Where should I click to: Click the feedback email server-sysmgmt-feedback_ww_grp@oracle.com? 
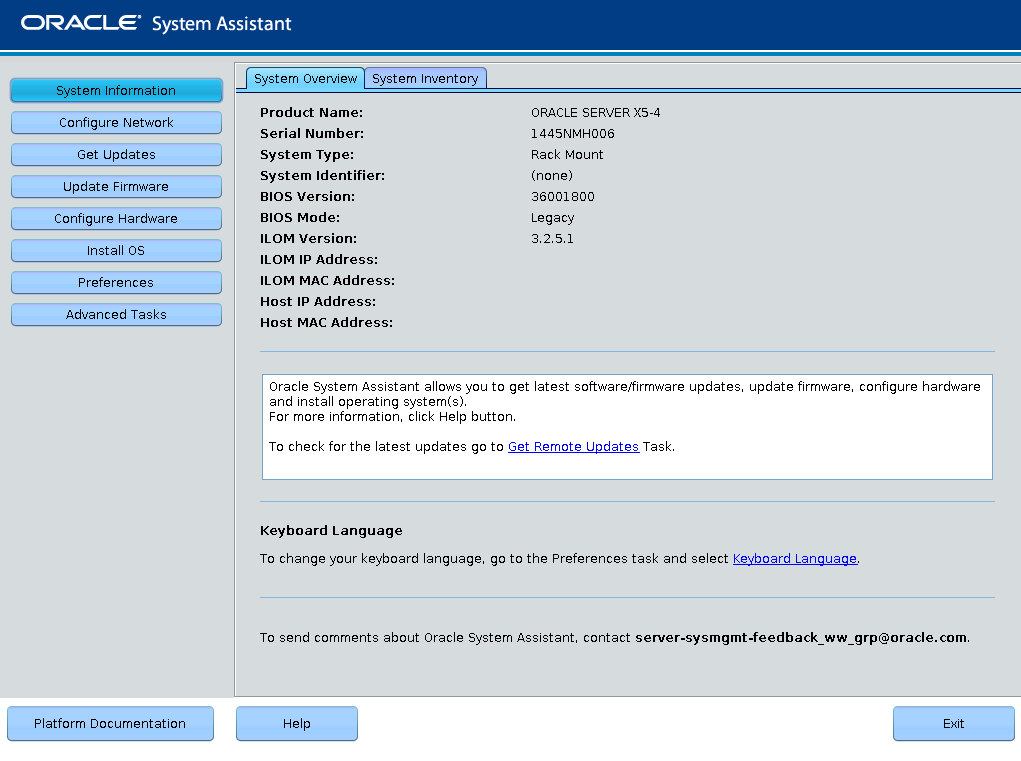tap(801, 637)
